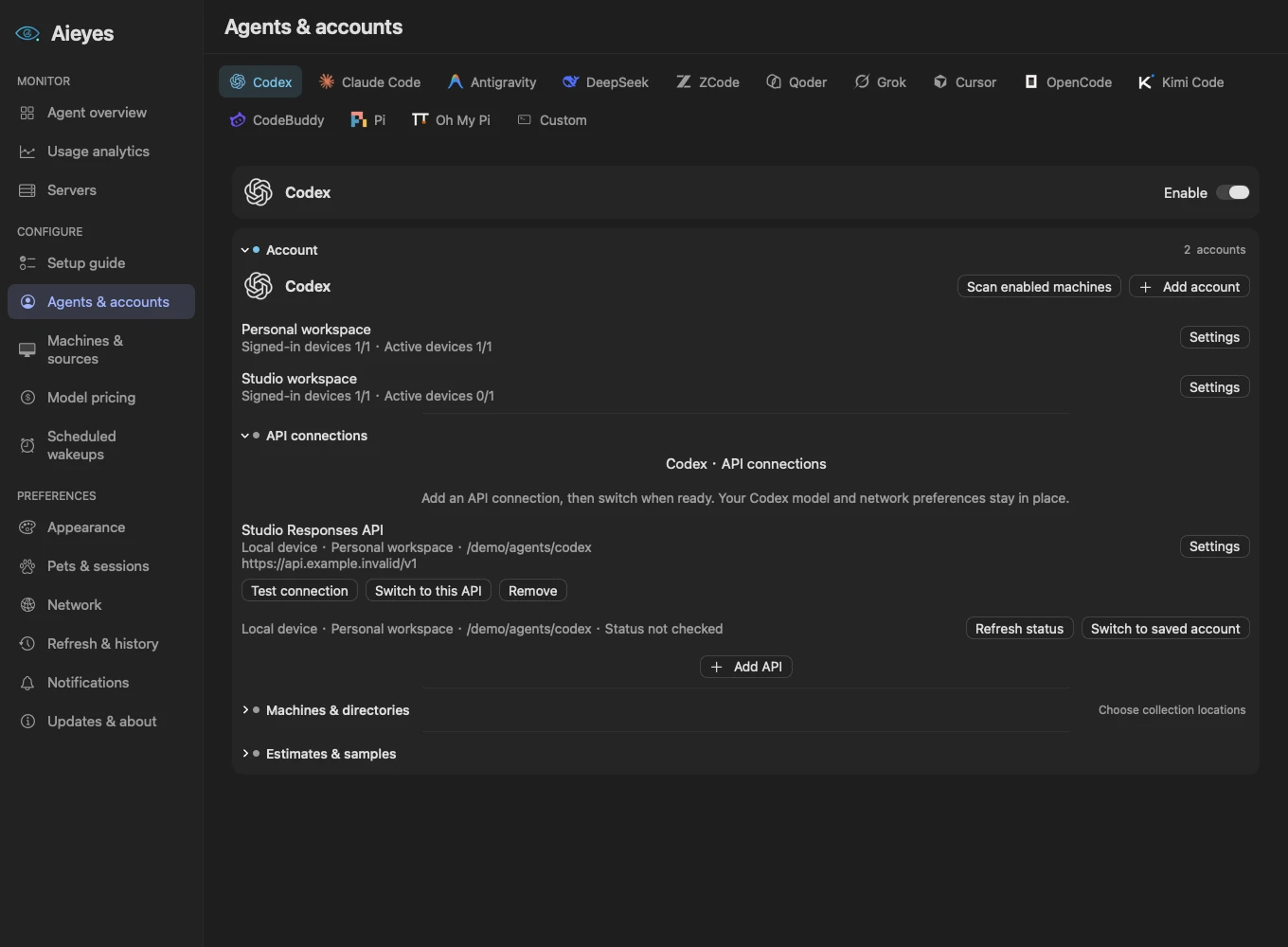Collapse the API connections section
Image resolution: width=1288 pixels, height=947 pixels.
pos(245,436)
